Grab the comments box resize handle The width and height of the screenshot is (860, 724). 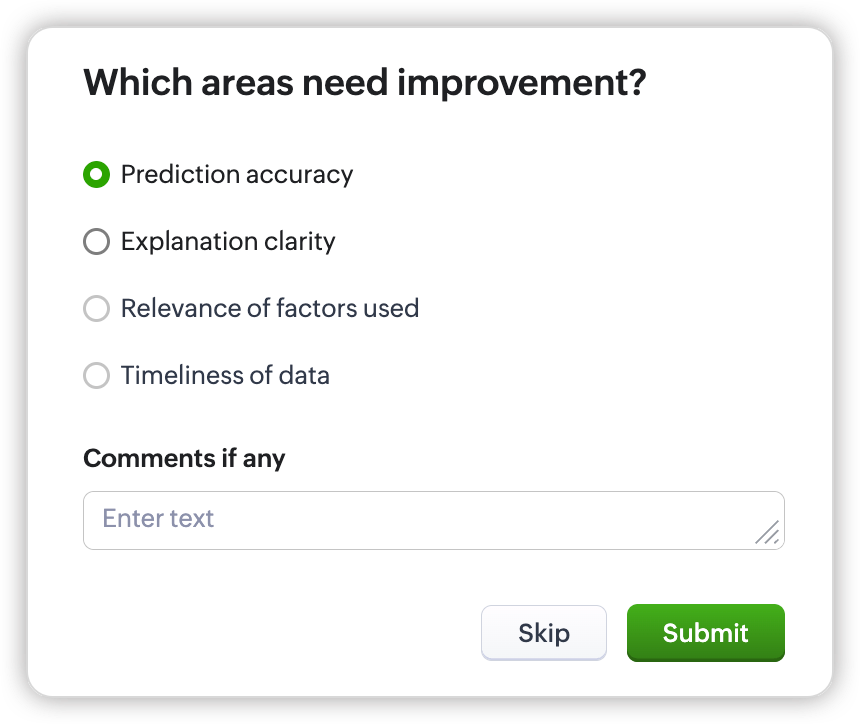[767, 533]
